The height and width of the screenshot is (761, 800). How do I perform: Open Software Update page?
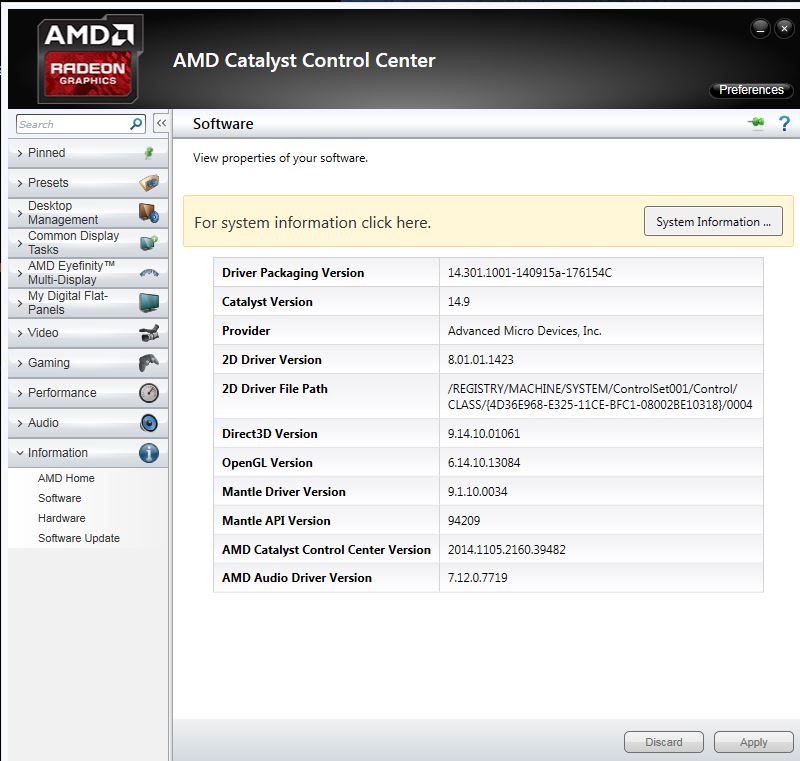(x=79, y=538)
